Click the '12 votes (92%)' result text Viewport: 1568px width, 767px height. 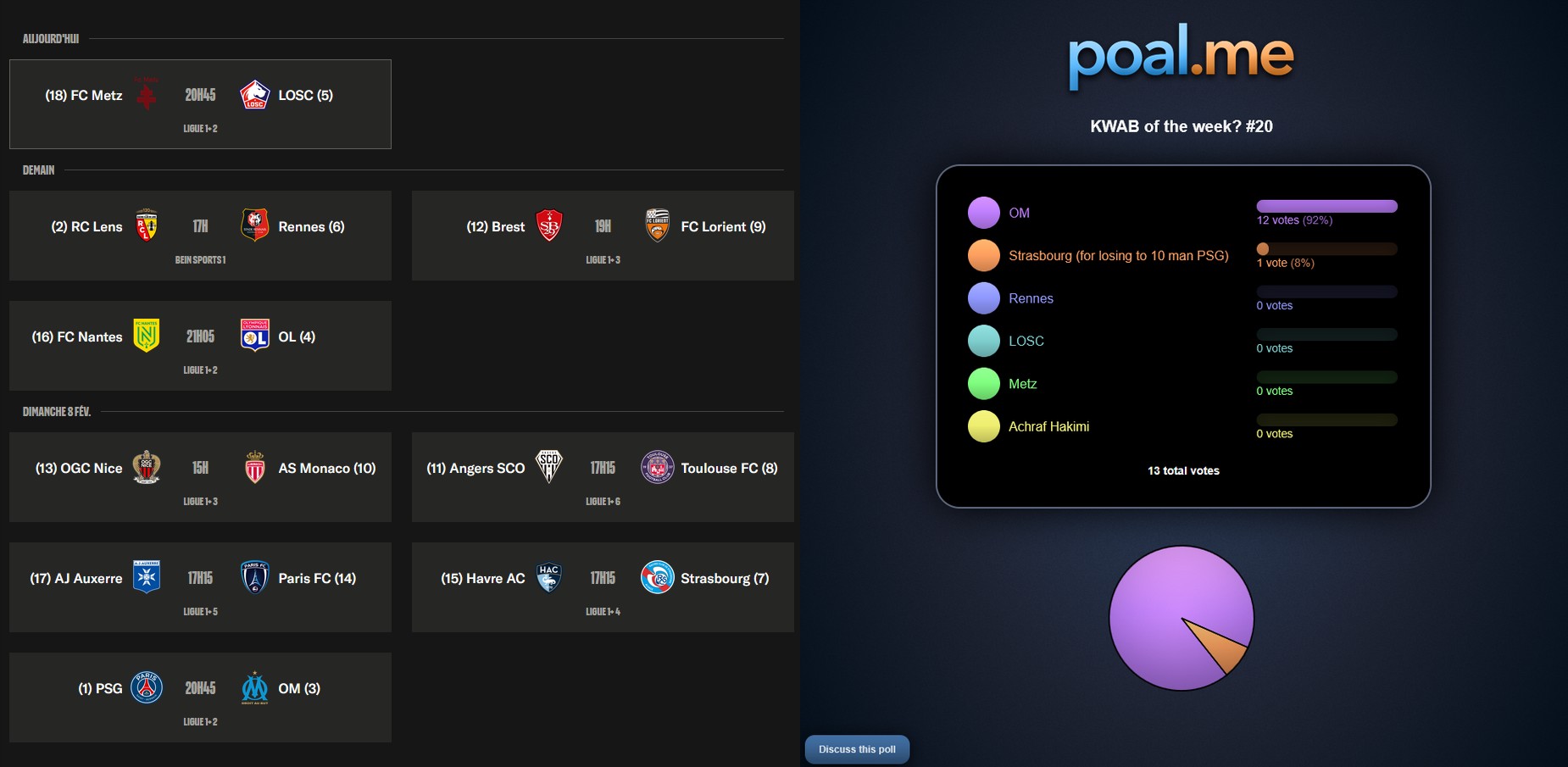tap(1294, 220)
